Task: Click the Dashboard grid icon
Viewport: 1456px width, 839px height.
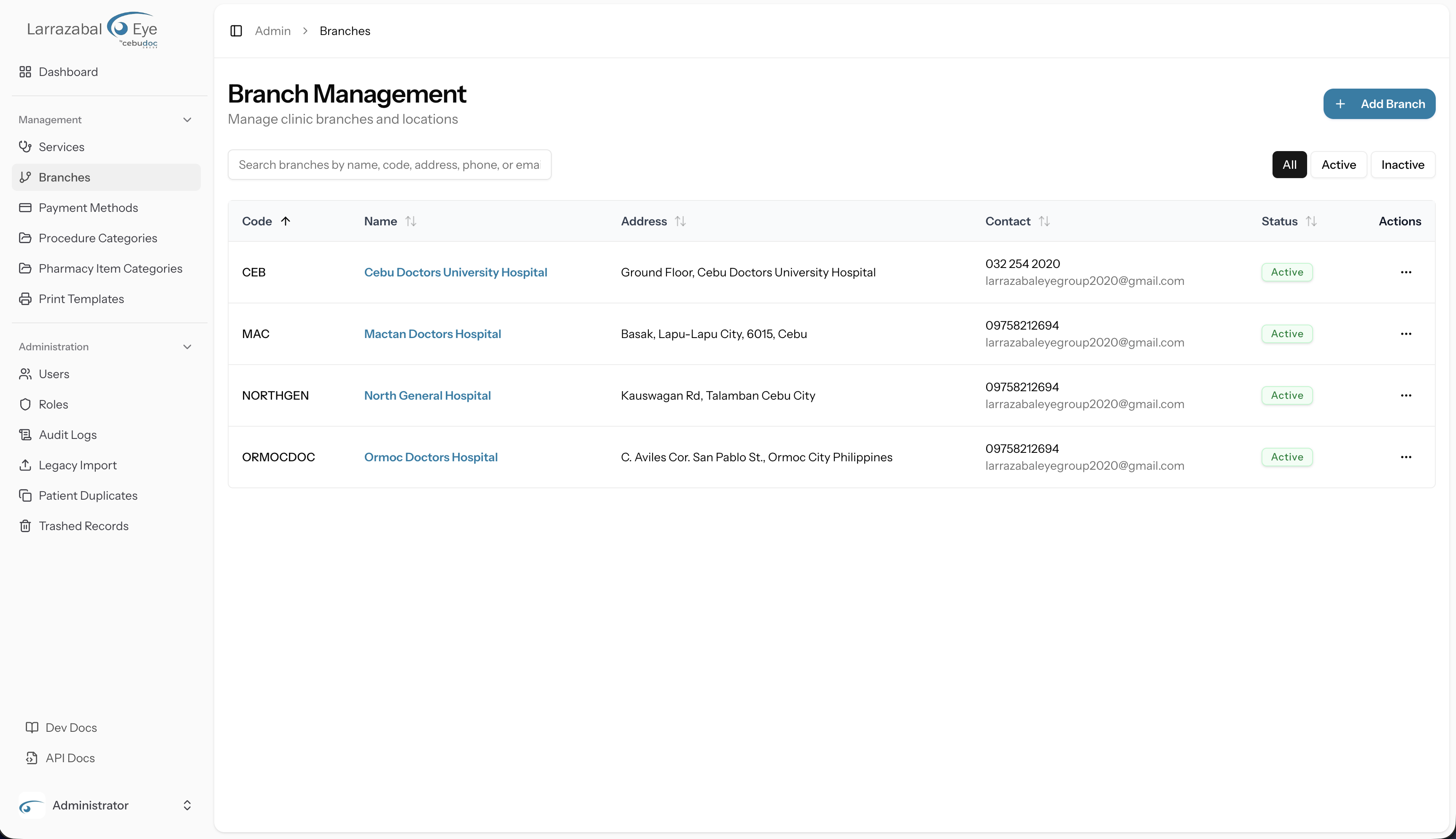Action: click(x=25, y=71)
